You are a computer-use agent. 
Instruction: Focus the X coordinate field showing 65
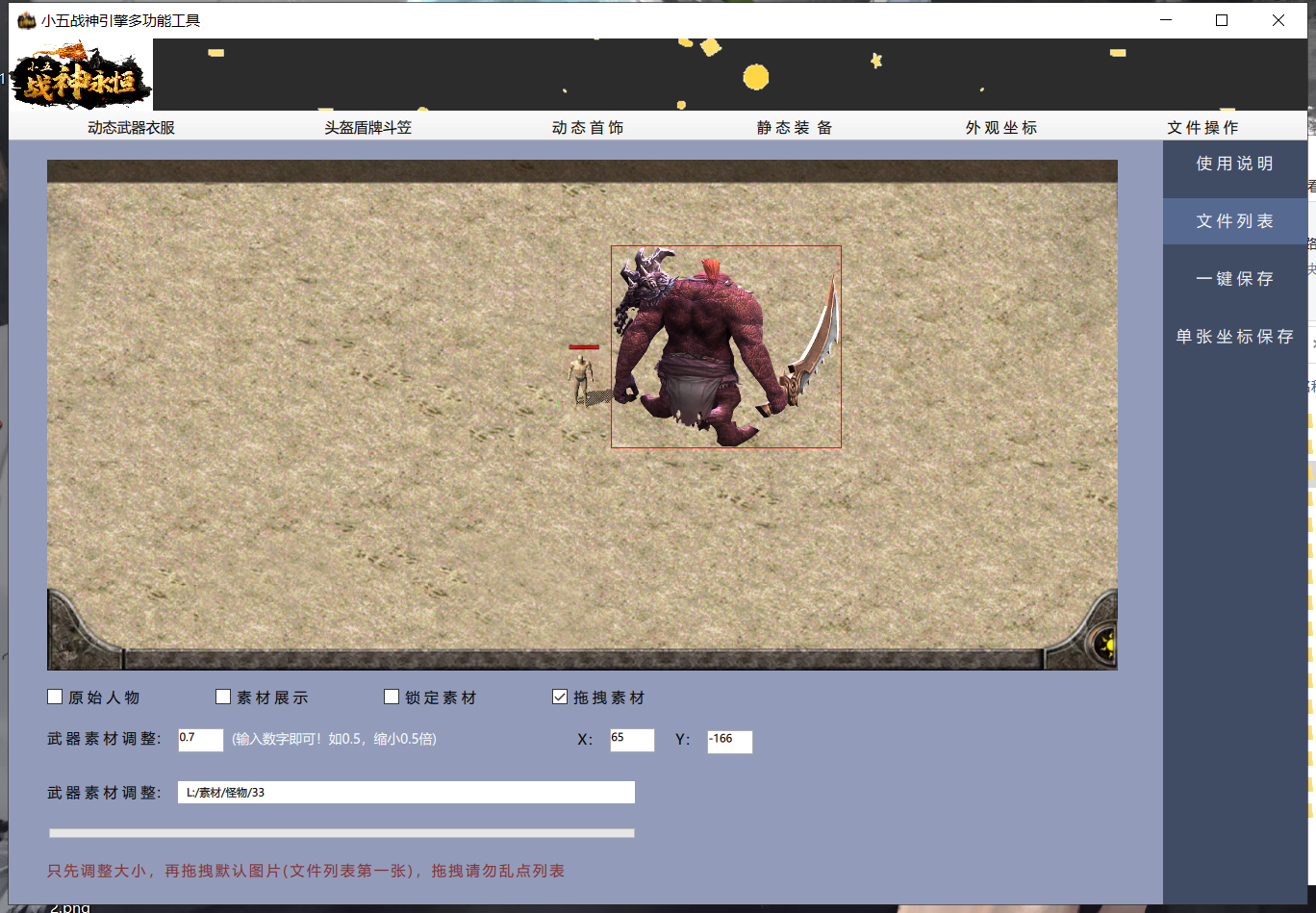tap(632, 740)
